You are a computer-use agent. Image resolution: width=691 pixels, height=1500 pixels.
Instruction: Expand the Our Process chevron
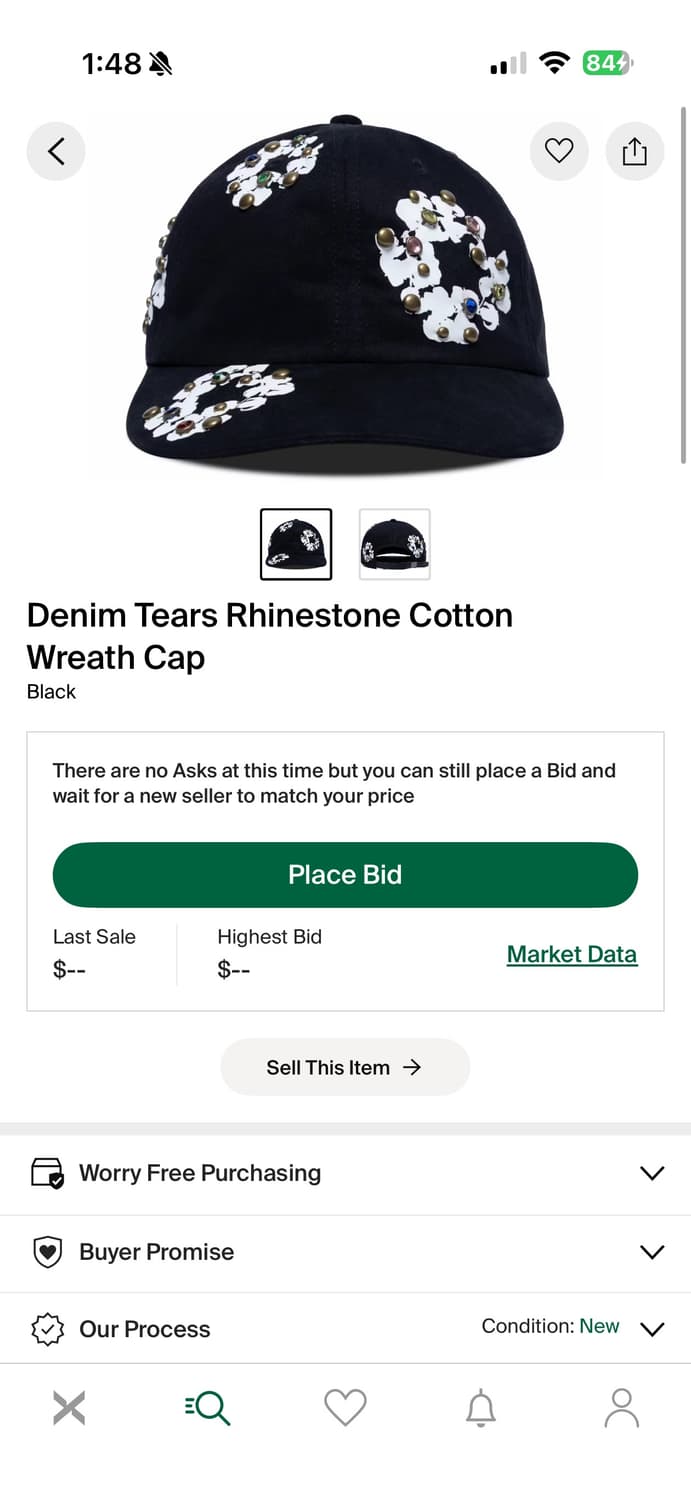pos(652,1329)
